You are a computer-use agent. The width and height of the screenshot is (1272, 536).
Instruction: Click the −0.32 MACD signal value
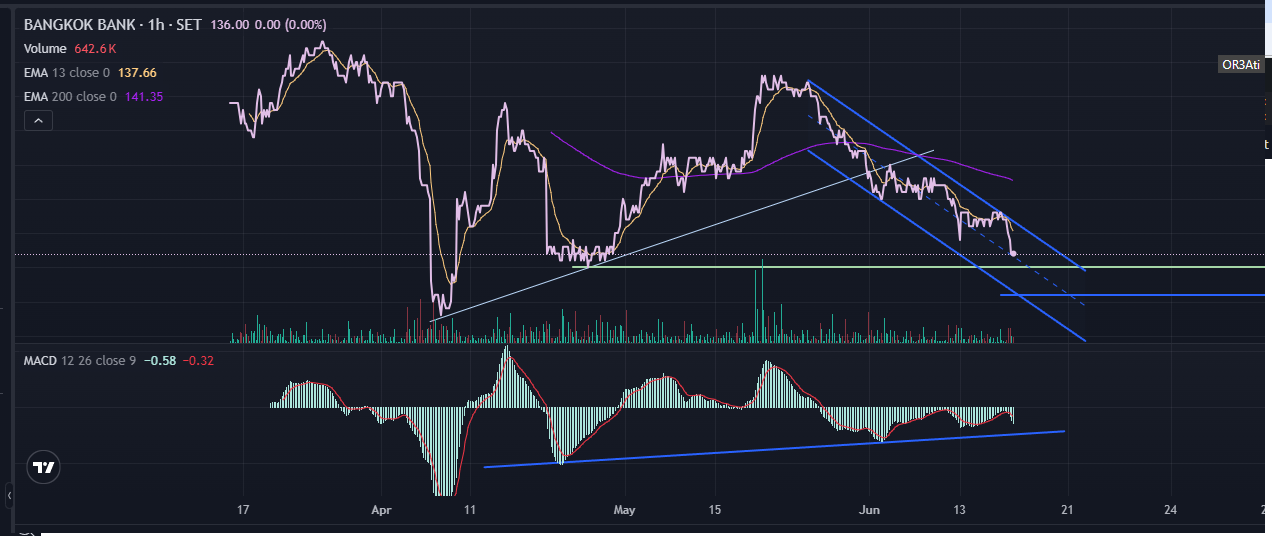pyautogui.click(x=197, y=360)
